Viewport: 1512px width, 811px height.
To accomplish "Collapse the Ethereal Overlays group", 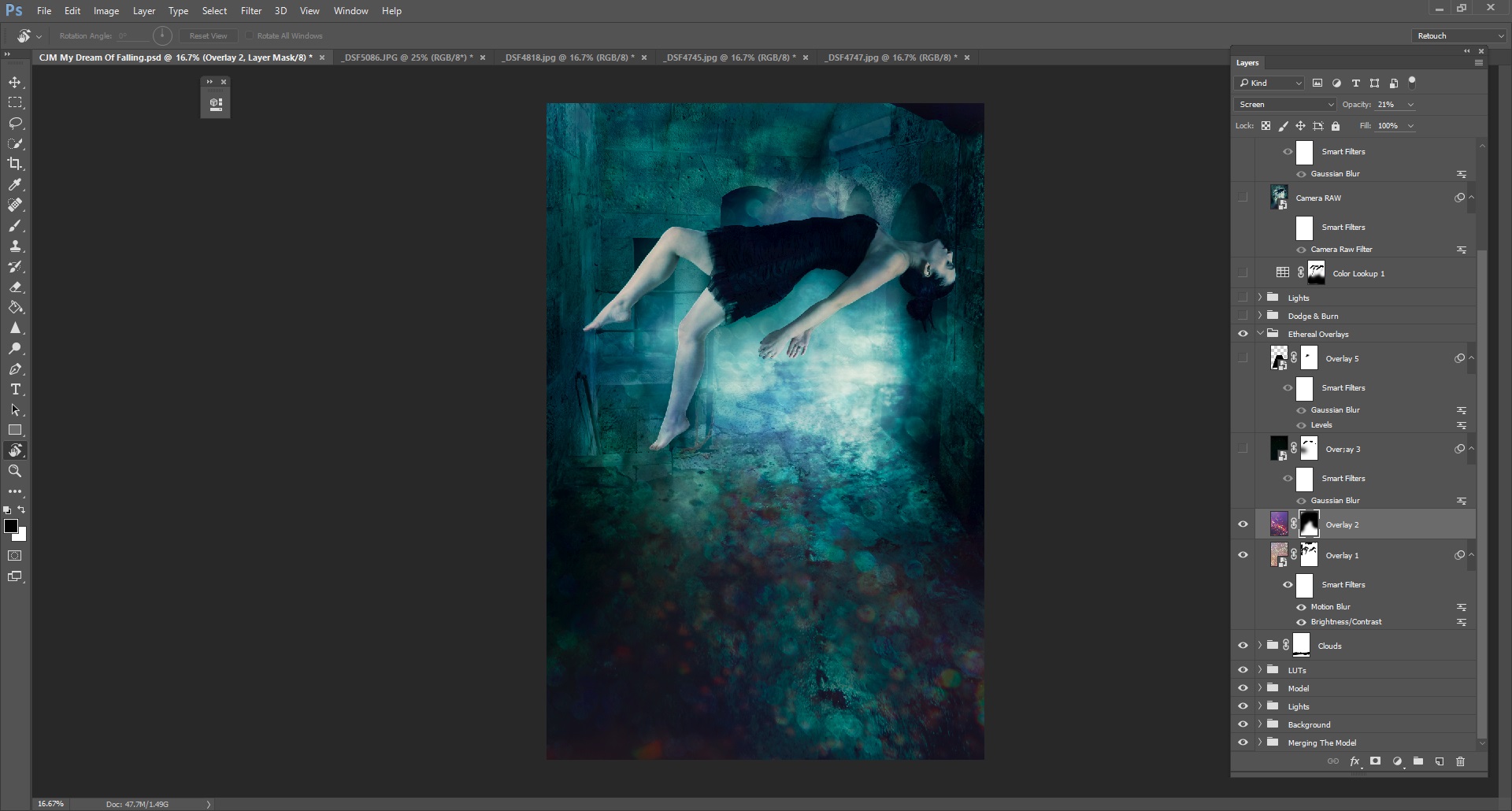I will (1258, 333).
